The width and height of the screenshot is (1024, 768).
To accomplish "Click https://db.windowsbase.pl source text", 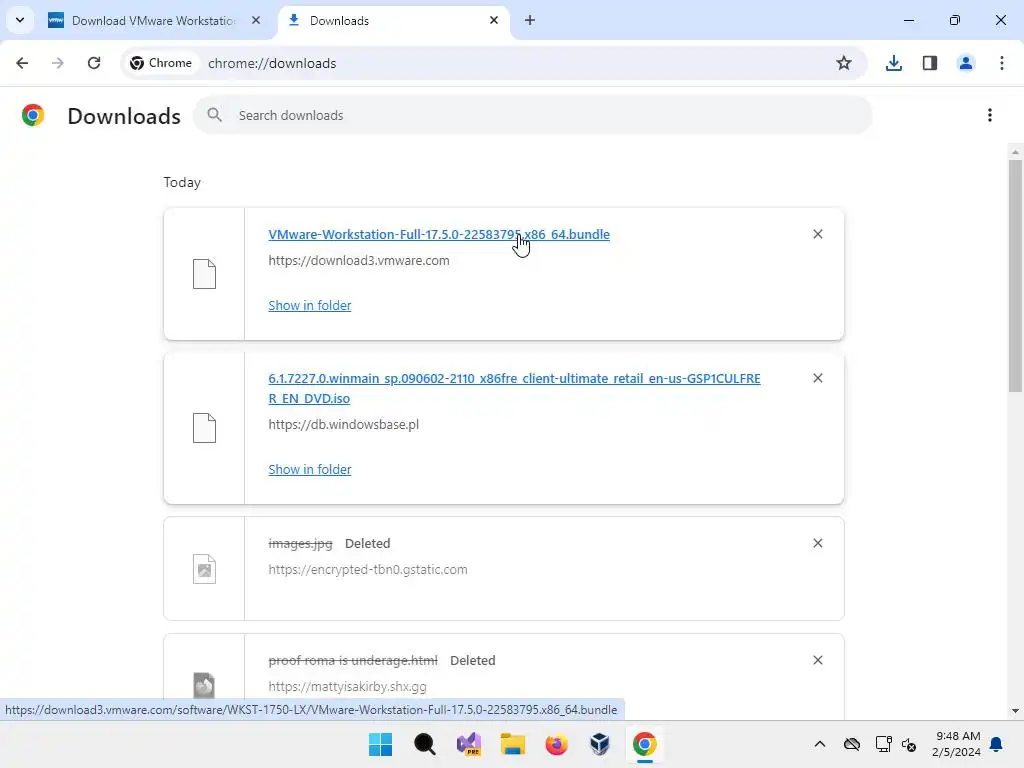I will click(x=344, y=424).
